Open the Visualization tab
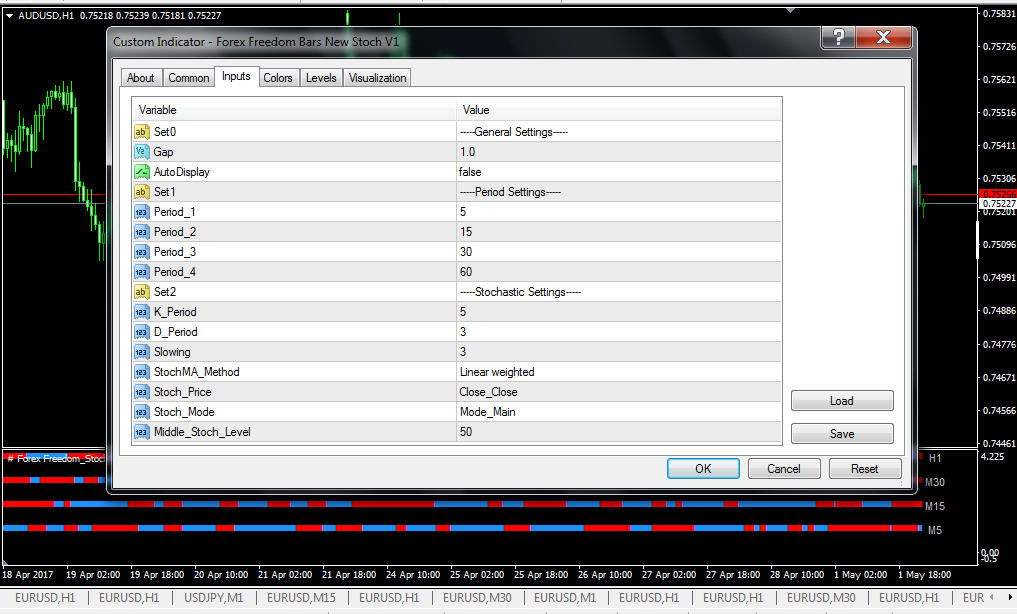 tap(377, 78)
